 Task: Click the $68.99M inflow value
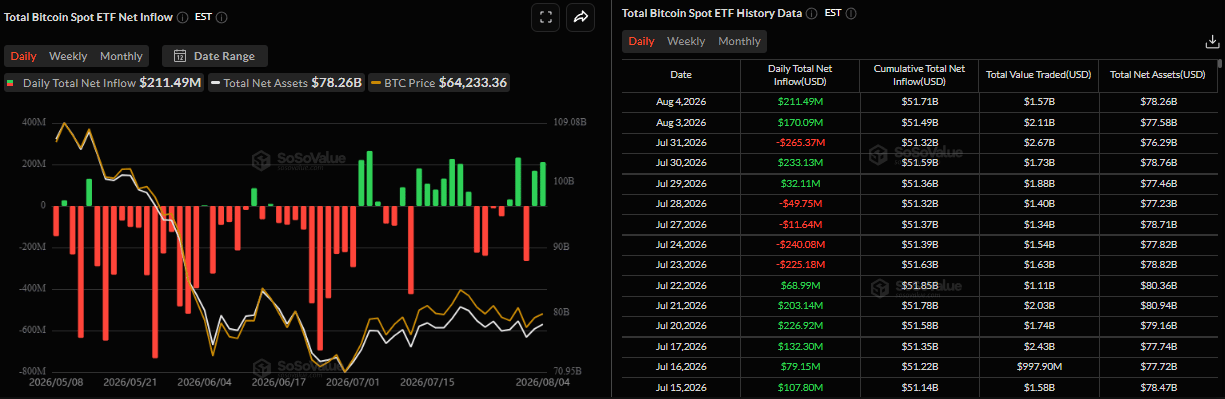(799, 287)
